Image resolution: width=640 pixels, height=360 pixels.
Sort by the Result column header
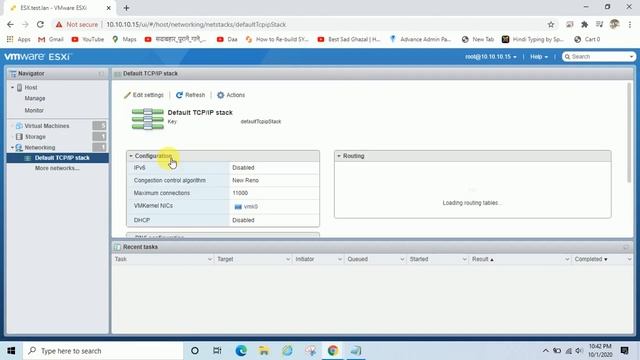(x=482, y=260)
